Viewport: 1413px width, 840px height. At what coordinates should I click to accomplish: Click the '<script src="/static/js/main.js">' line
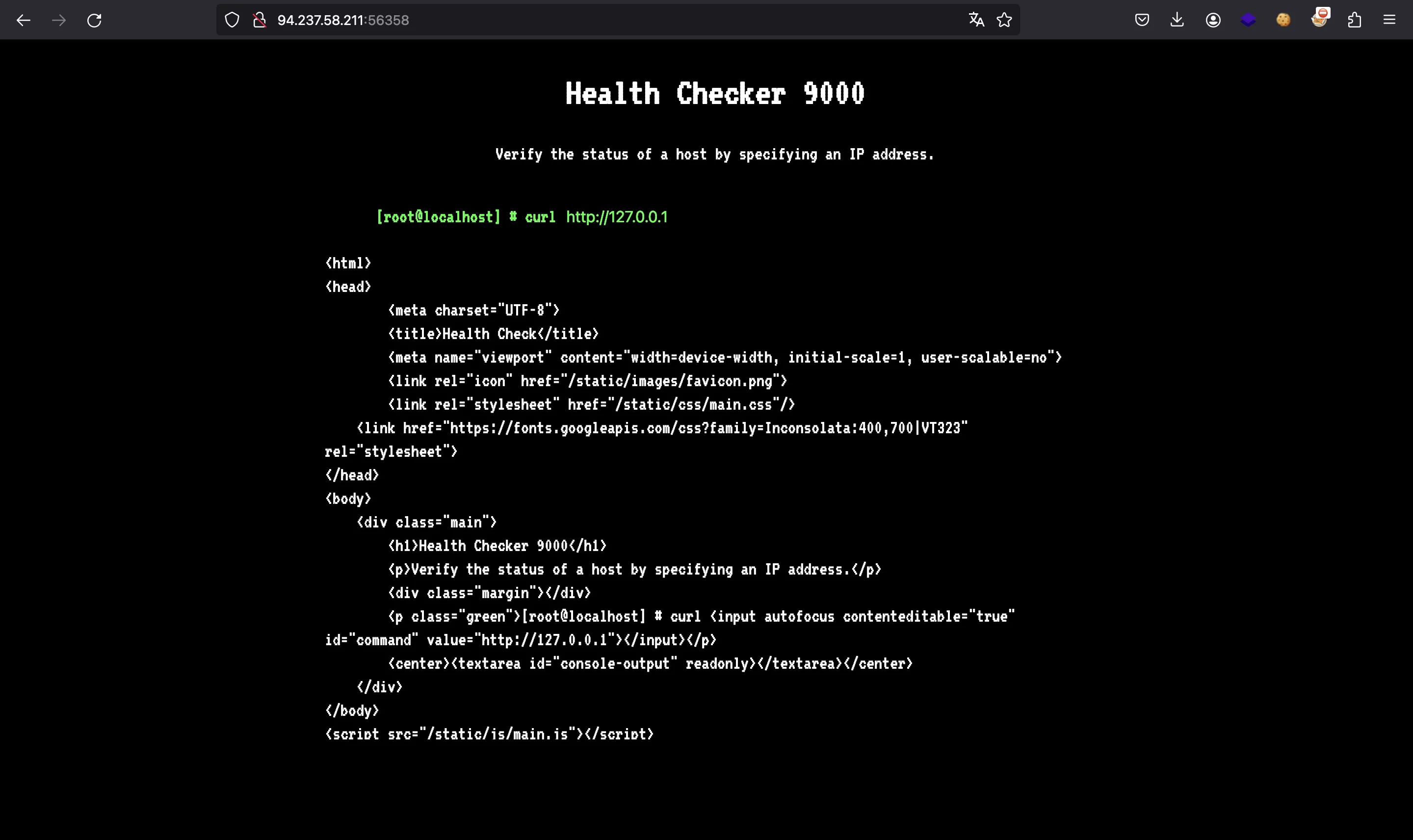point(490,734)
